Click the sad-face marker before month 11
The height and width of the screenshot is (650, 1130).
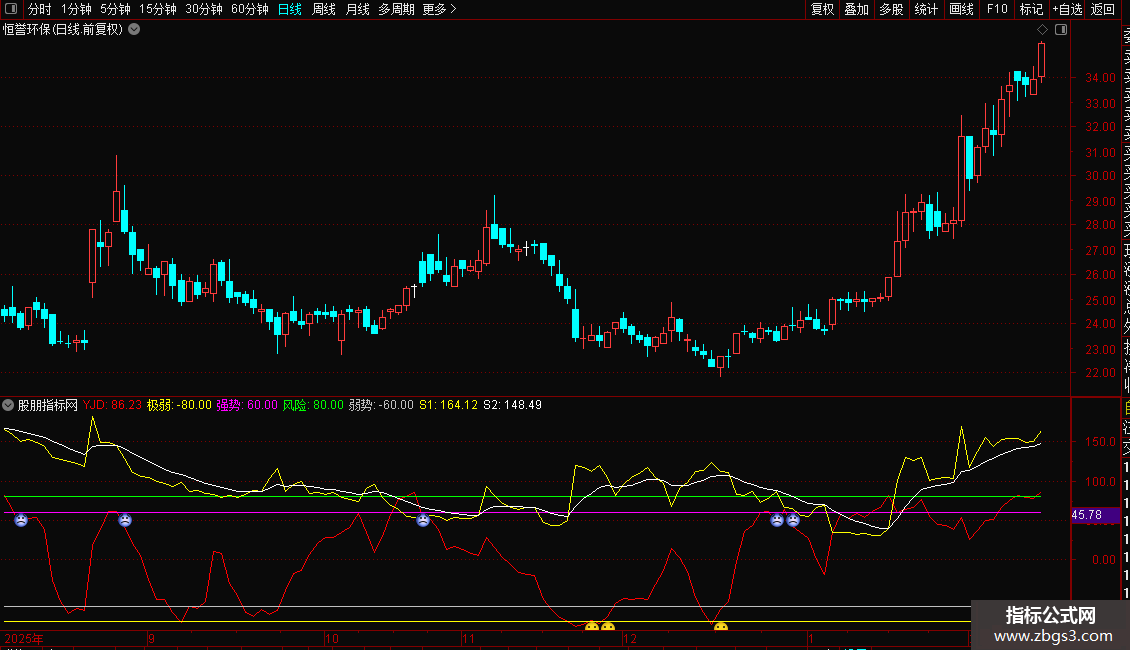(x=423, y=520)
